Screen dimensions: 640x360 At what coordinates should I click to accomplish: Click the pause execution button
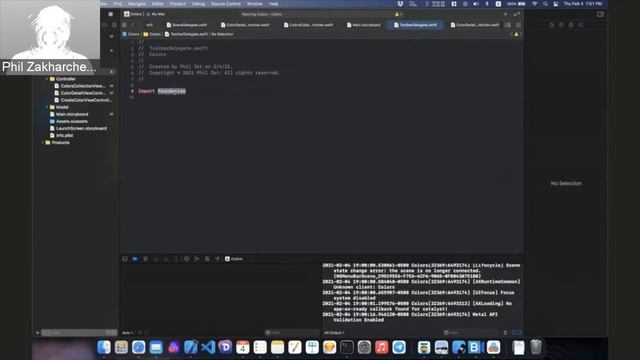pyautogui.click(x=145, y=259)
